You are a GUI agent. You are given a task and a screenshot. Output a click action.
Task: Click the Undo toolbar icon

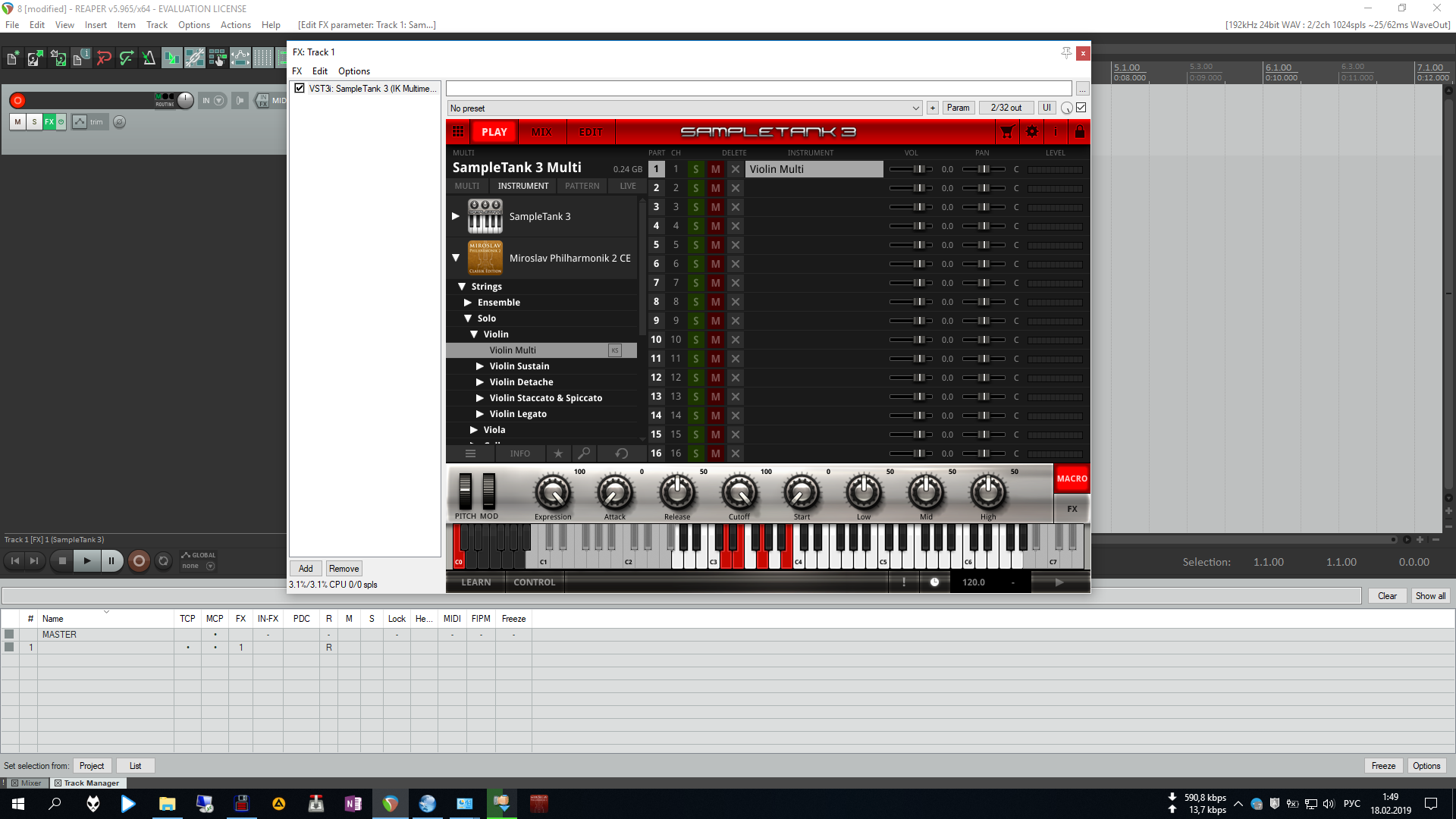click(x=104, y=58)
